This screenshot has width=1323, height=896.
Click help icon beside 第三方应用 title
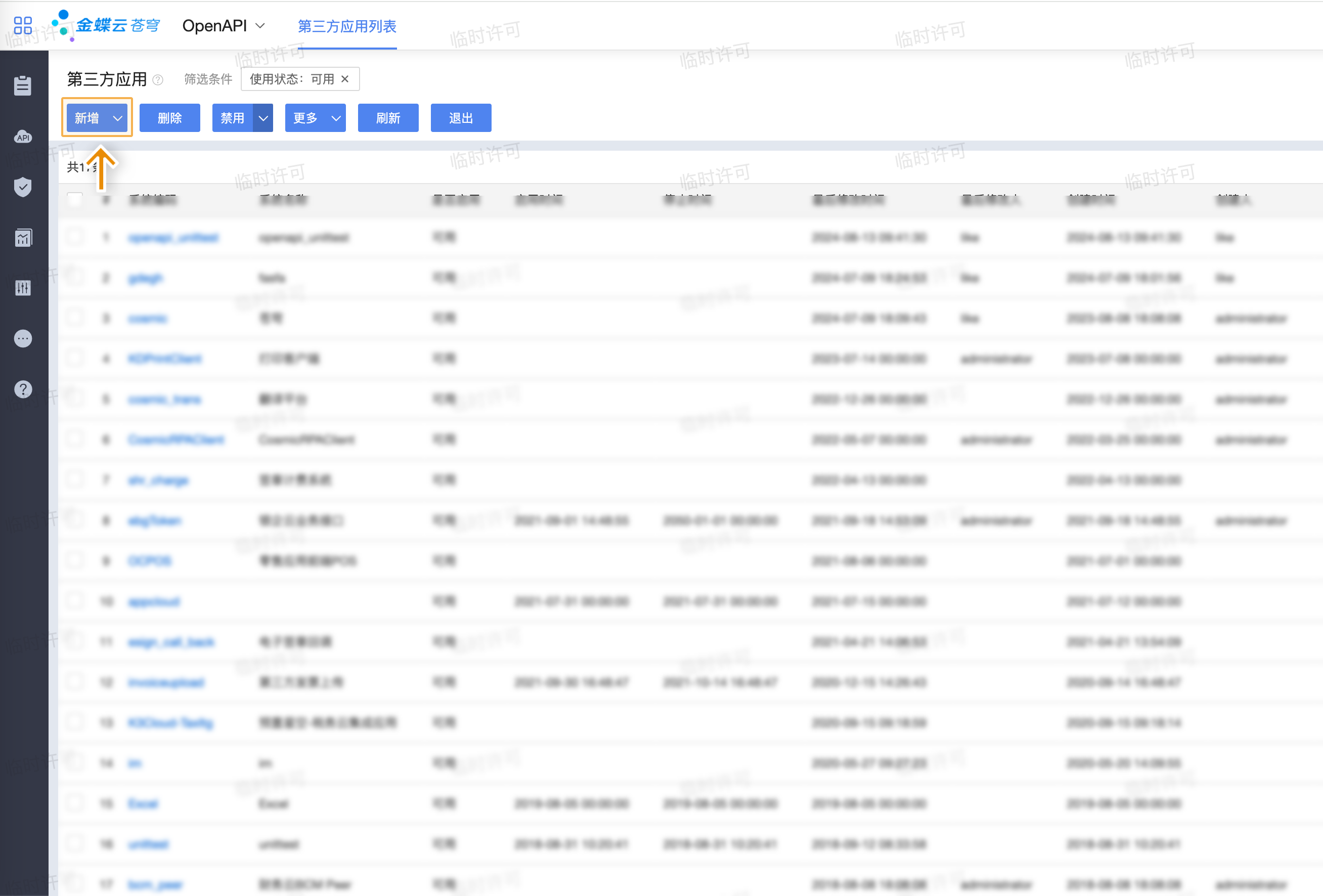158,80
